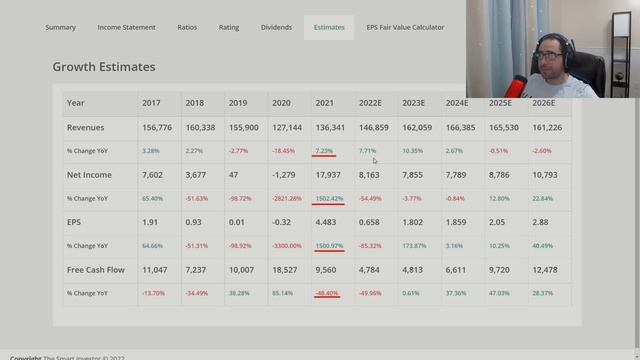The width and height of the screenshot is (640, 360).
Task: Click the 2020 column header
Action: (x=281, y=103)
